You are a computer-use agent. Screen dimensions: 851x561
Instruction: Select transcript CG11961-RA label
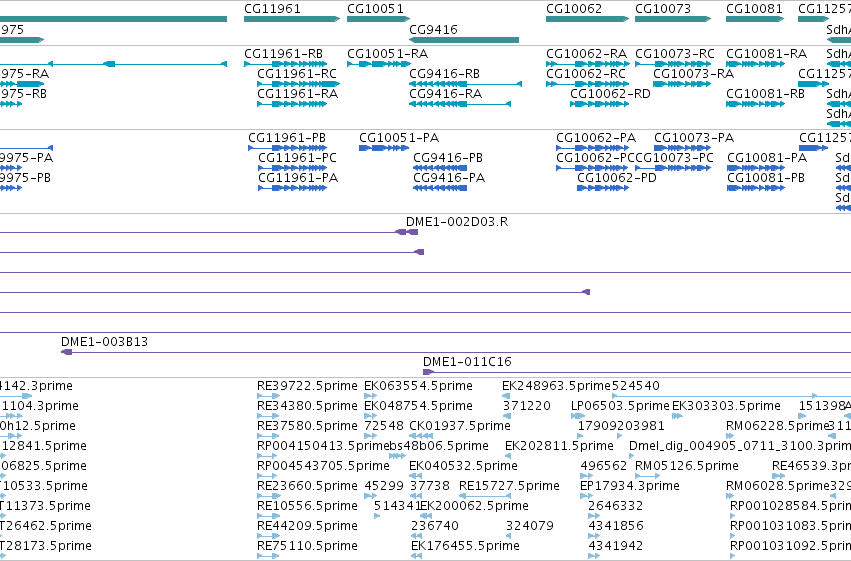coord(297,94)
